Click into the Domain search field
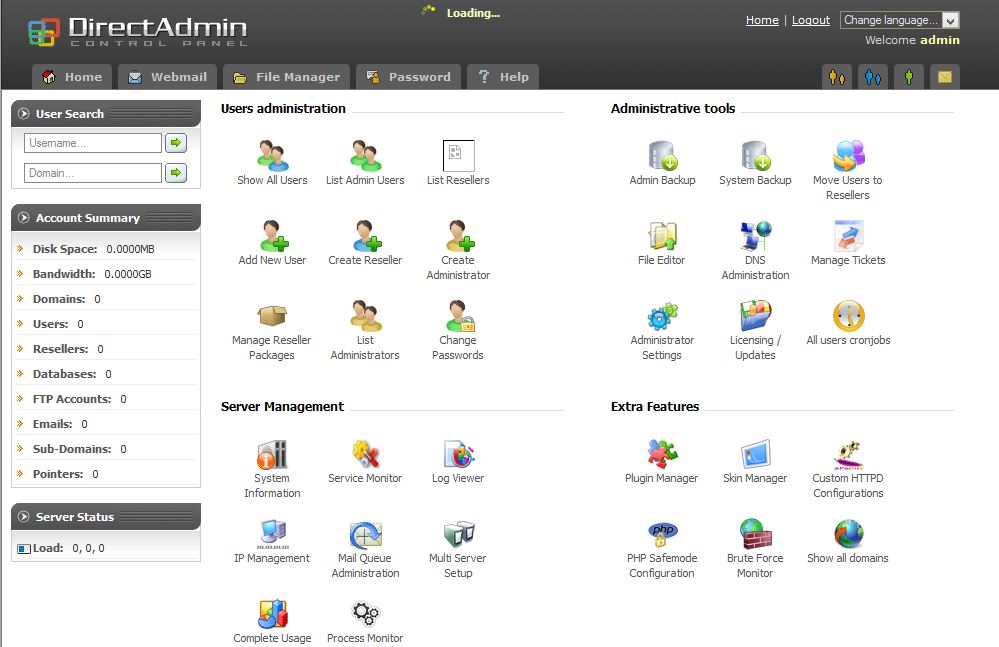 (92, 173)
